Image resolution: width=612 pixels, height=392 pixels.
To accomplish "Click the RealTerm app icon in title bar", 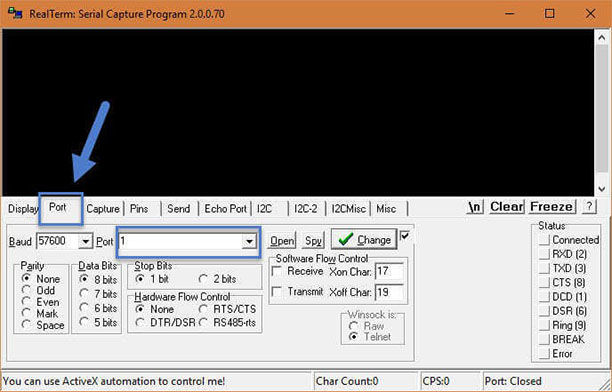I will point(15,14).
